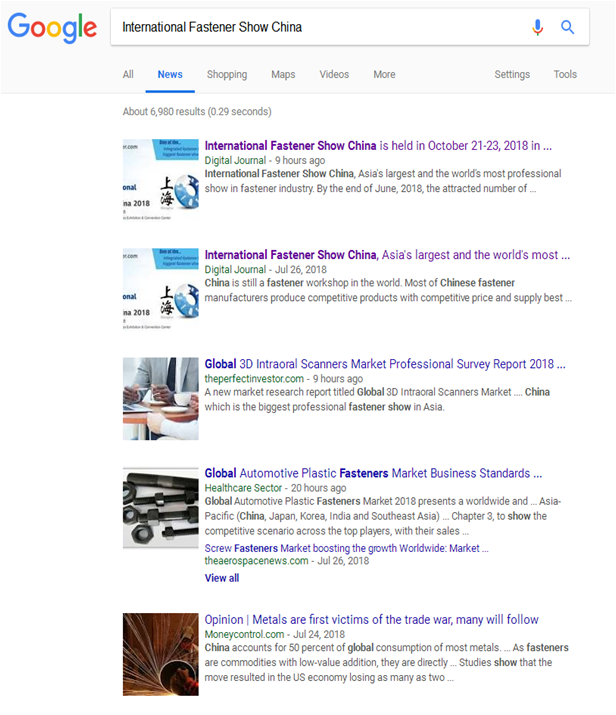Click 'Digital Journal - Jul 26, 2018' source text

click(265, 269)
